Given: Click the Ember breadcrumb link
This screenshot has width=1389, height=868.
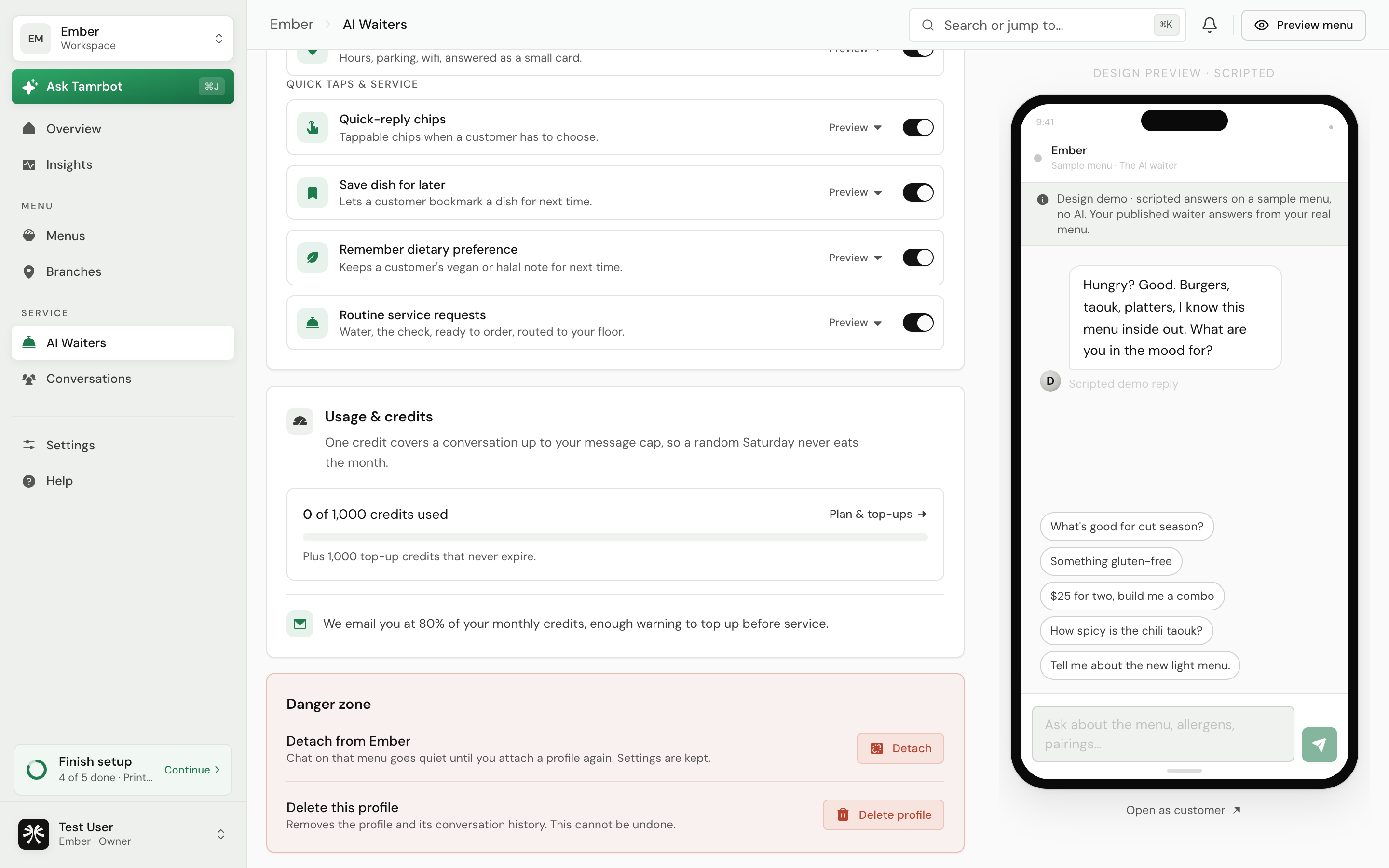Looking at the screenshot, I should coord(292,25).
